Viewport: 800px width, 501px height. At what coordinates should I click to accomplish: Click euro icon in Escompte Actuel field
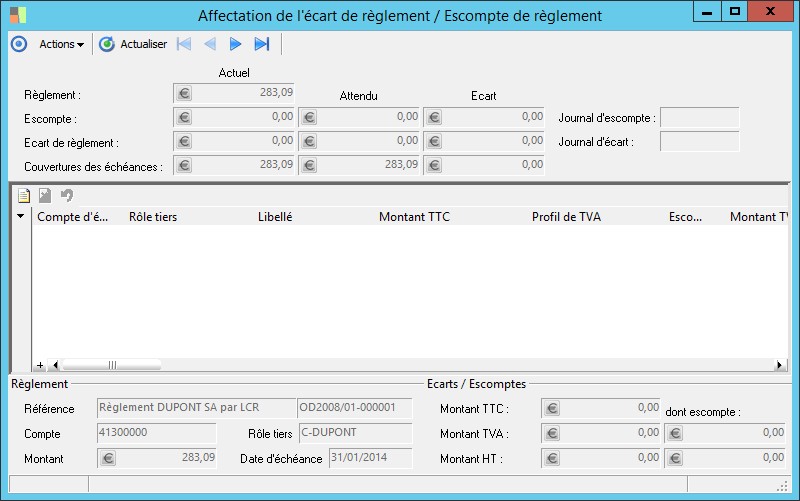184,117
